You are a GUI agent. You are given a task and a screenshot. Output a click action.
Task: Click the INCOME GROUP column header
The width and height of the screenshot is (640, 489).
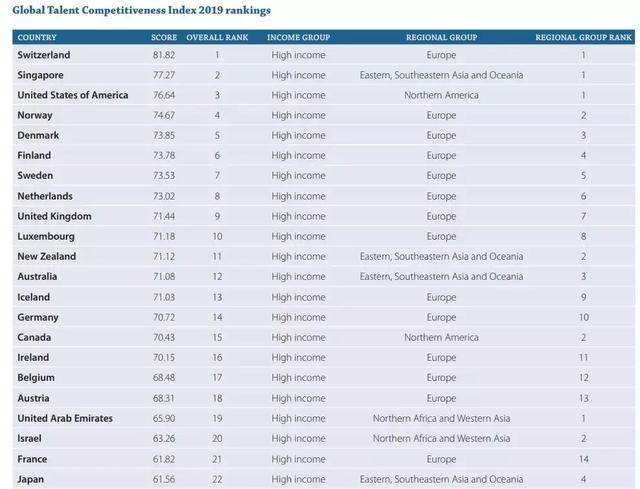coord(298,37)
